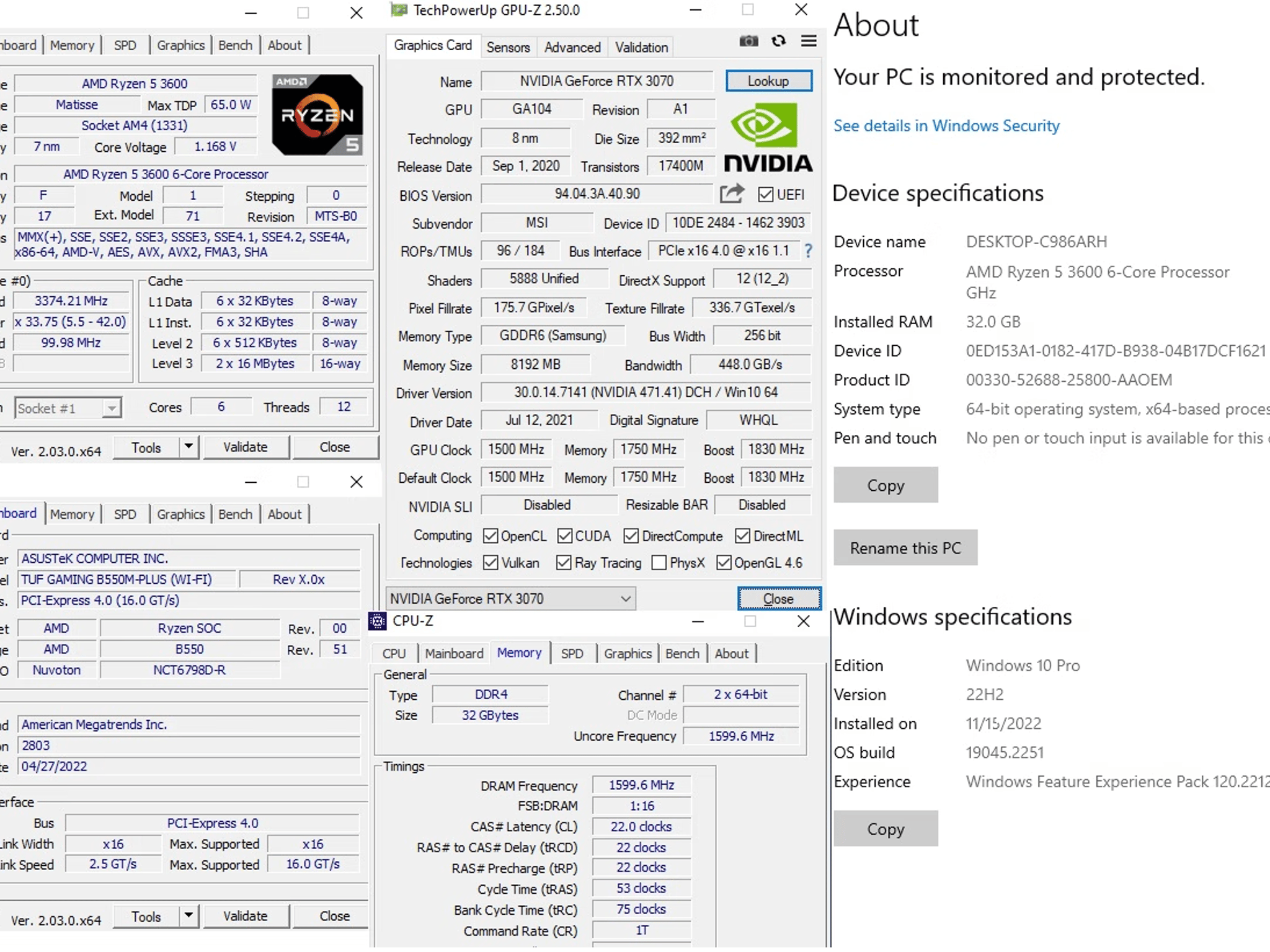Click the GPU-Z screenshot camera icon
This screenshot has width=1270, height=952.
[x=748, y=41]
